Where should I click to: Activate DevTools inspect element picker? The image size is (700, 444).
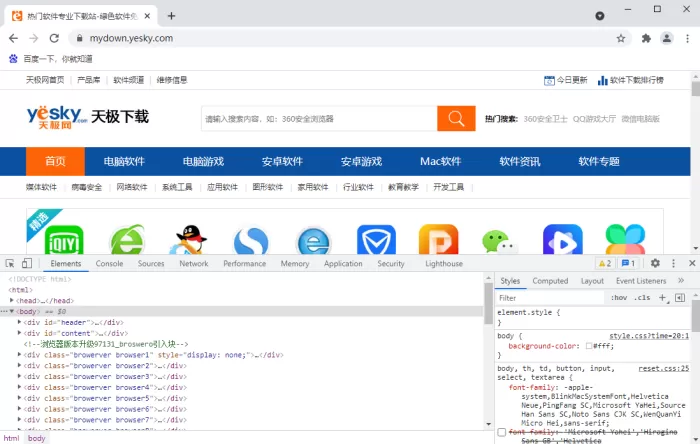coord(10,263)
